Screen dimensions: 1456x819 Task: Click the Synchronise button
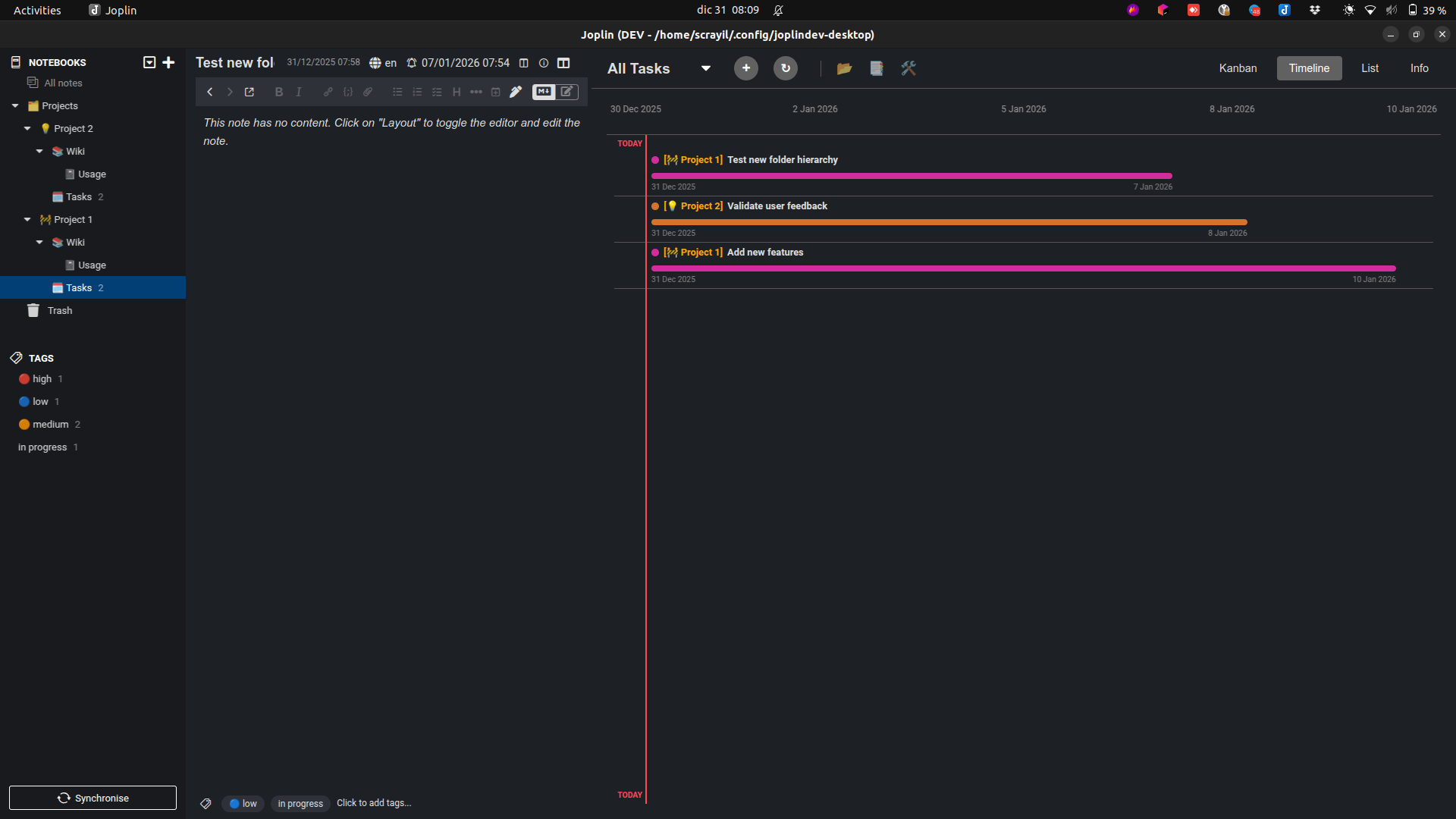click(92, 798)
